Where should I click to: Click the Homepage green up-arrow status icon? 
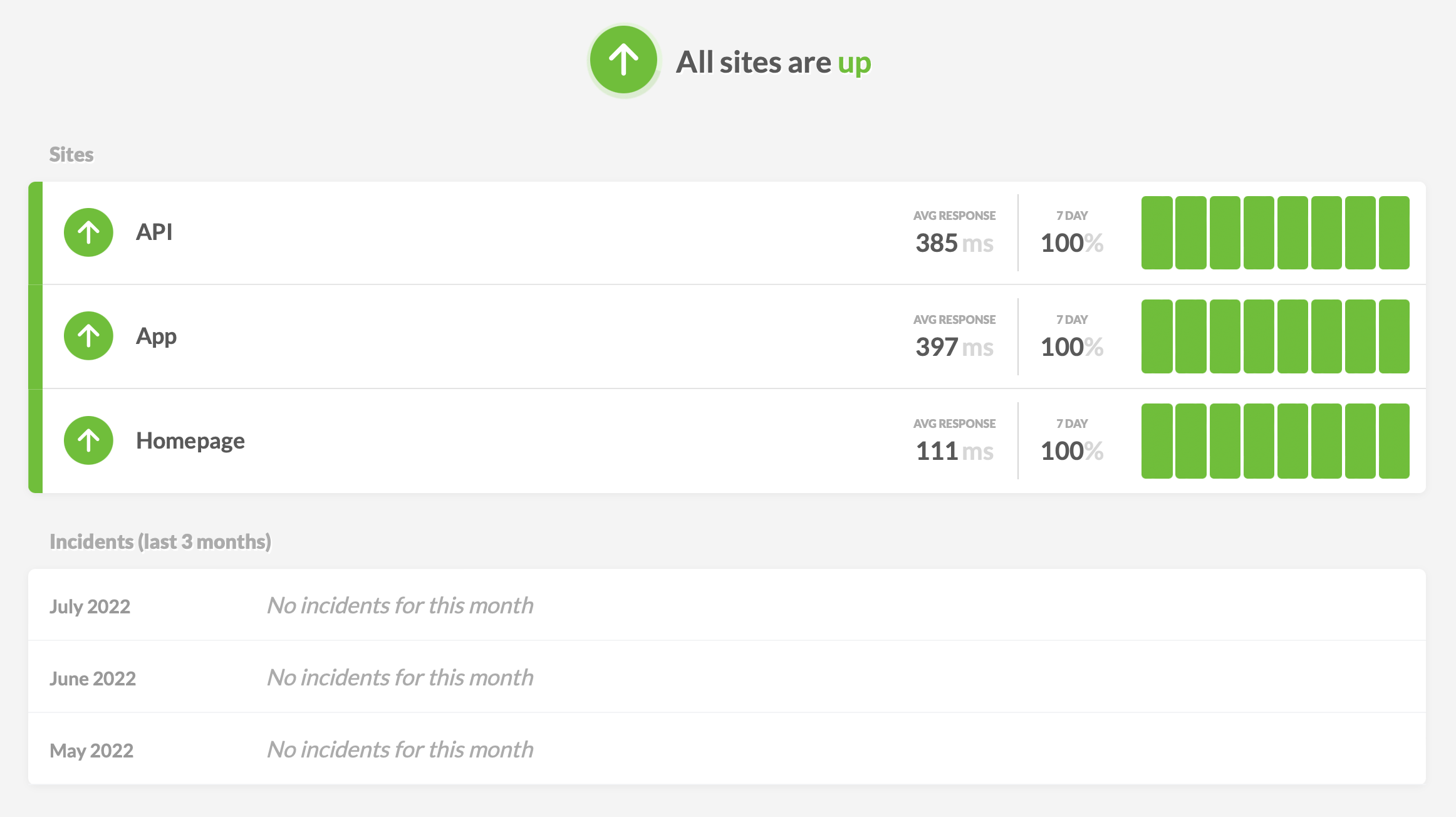88,440
